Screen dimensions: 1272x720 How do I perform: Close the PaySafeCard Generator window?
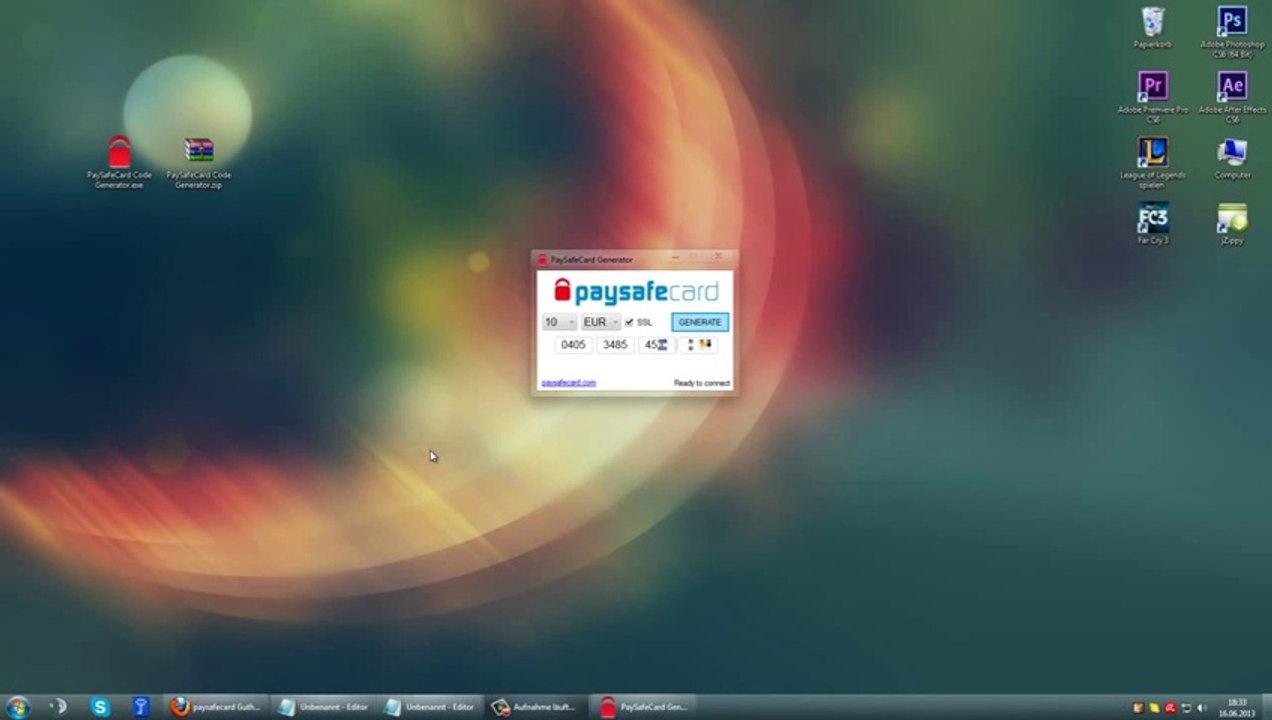(718, 257)
